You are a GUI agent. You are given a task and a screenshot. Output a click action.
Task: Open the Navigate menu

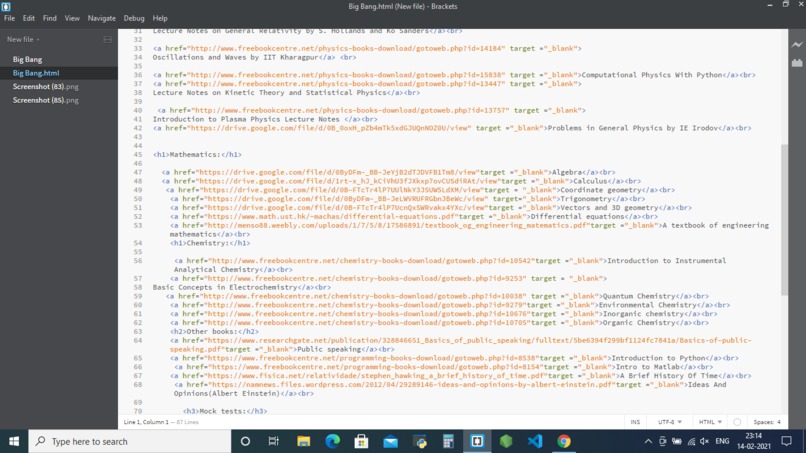coord(102,18)
